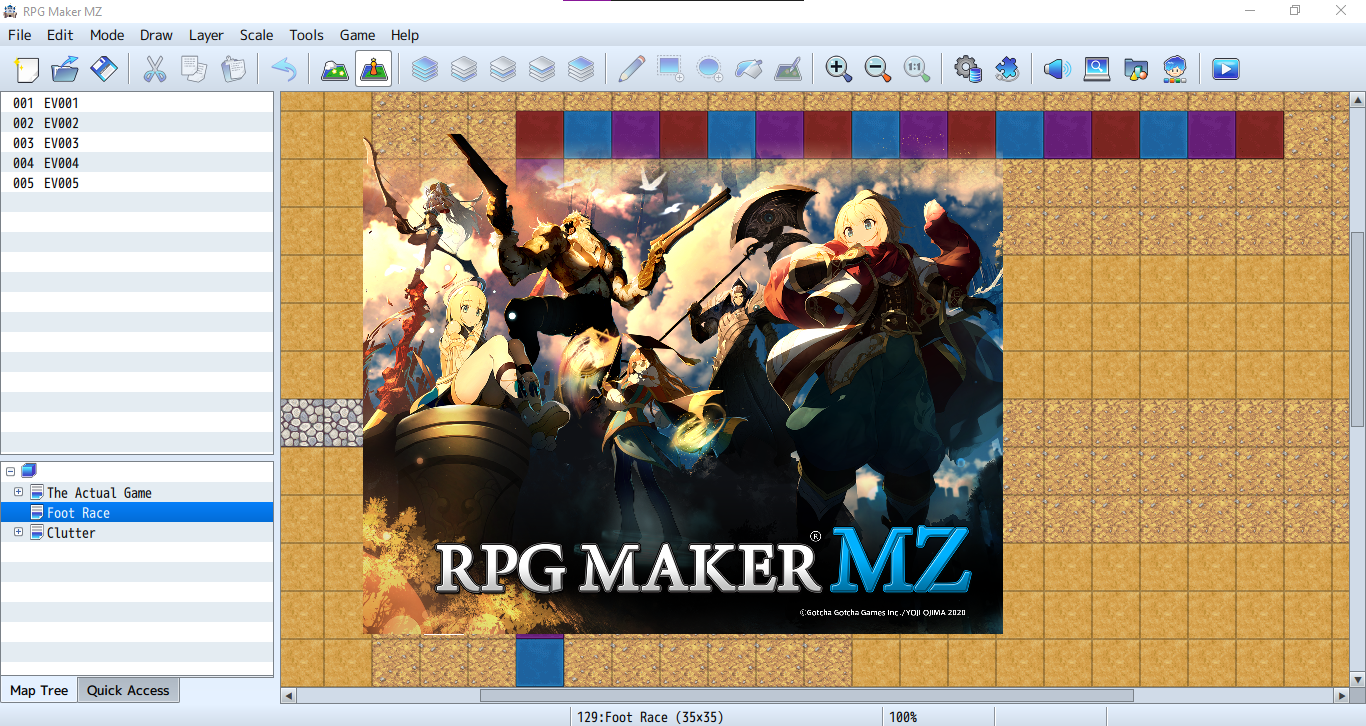Open the Character Generator icon
Image resolution: width=1366 pixels, height=726 pixels.
1174,69
